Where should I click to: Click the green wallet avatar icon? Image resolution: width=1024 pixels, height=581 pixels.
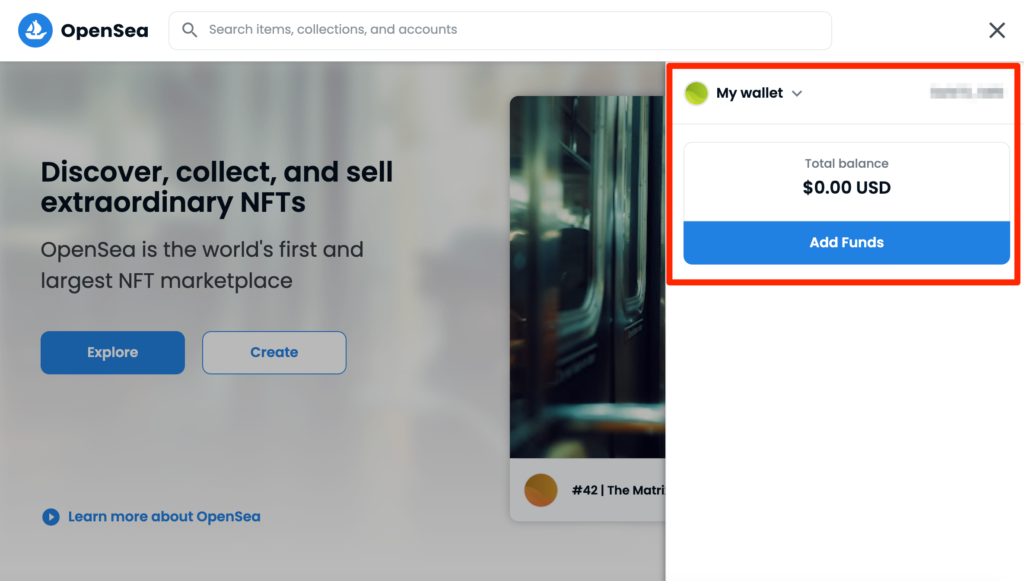click(x=696, y=94)
